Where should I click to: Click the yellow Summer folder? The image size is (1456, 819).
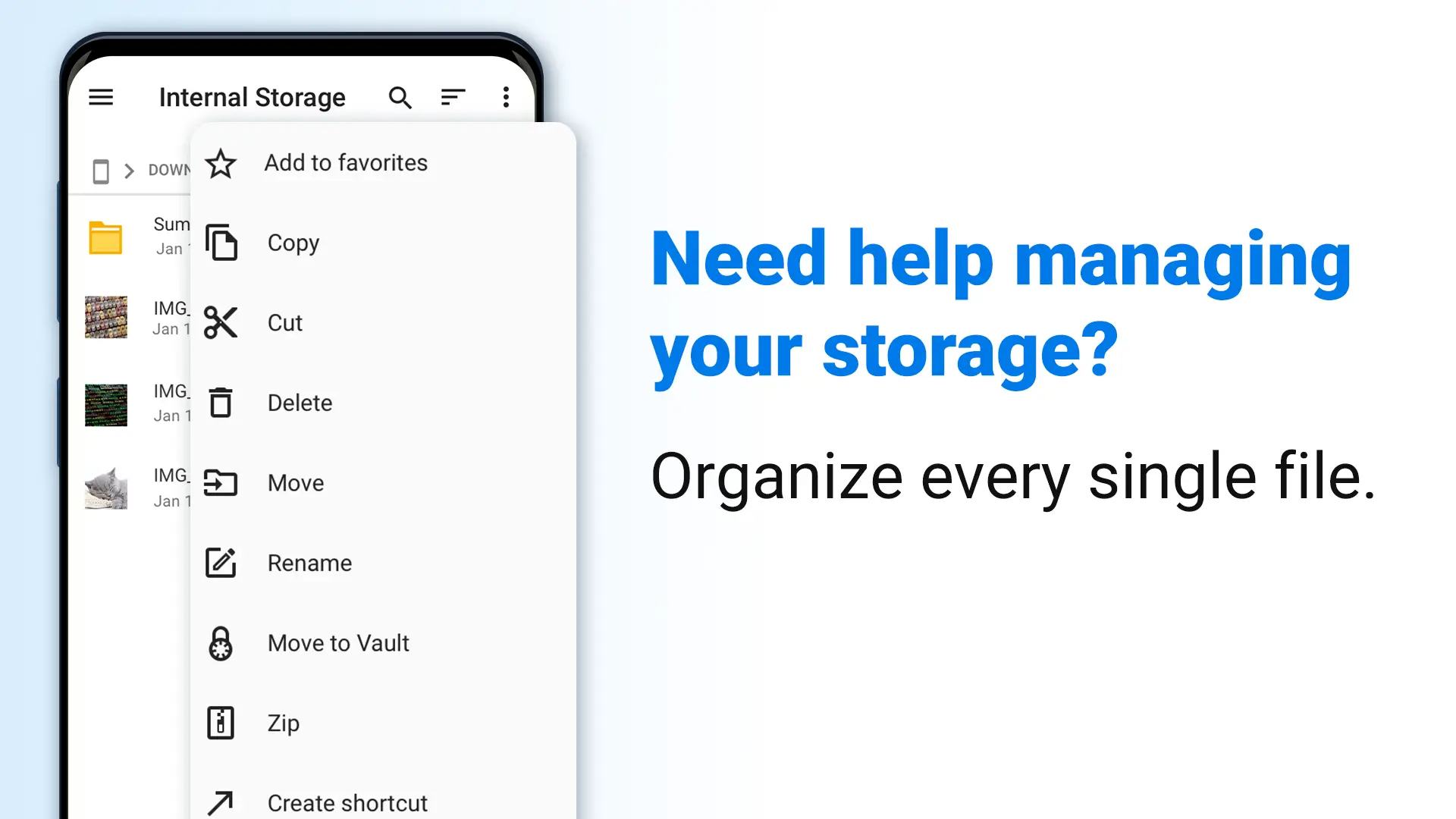point(107,237)
